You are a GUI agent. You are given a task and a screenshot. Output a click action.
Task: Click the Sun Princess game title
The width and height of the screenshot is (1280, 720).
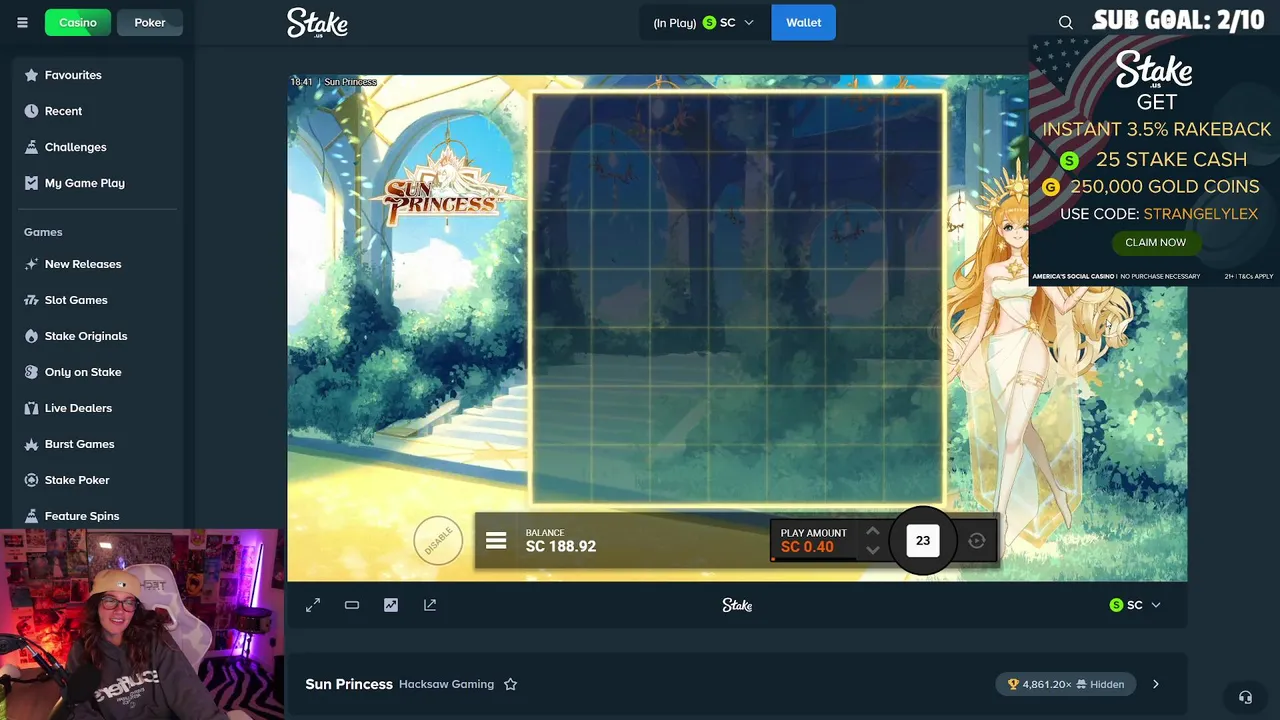349,684
